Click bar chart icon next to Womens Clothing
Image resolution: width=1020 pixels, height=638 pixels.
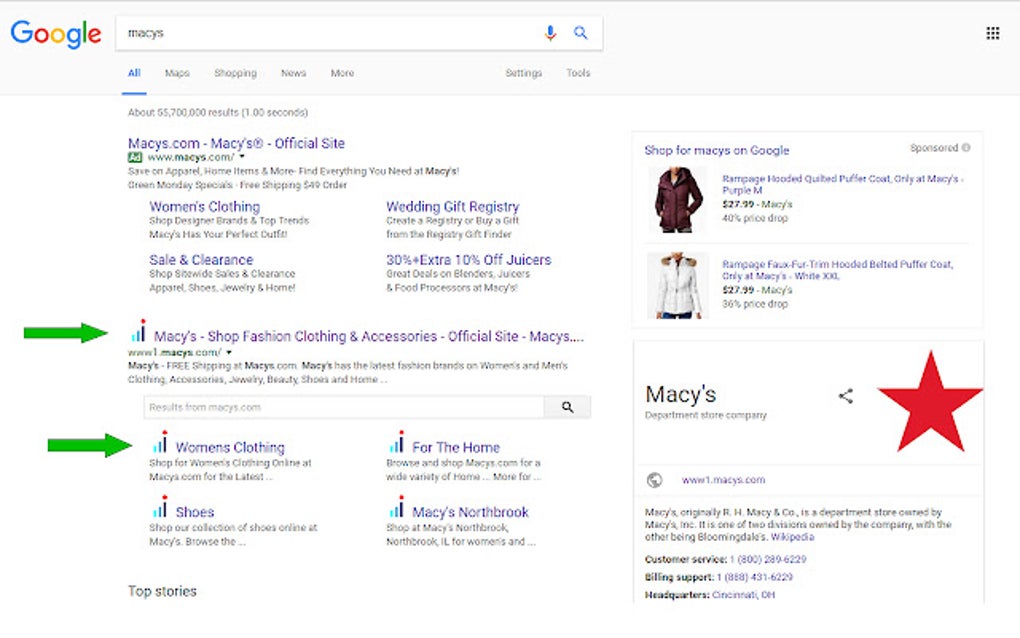pyautogui.click(x=160, y=442)
